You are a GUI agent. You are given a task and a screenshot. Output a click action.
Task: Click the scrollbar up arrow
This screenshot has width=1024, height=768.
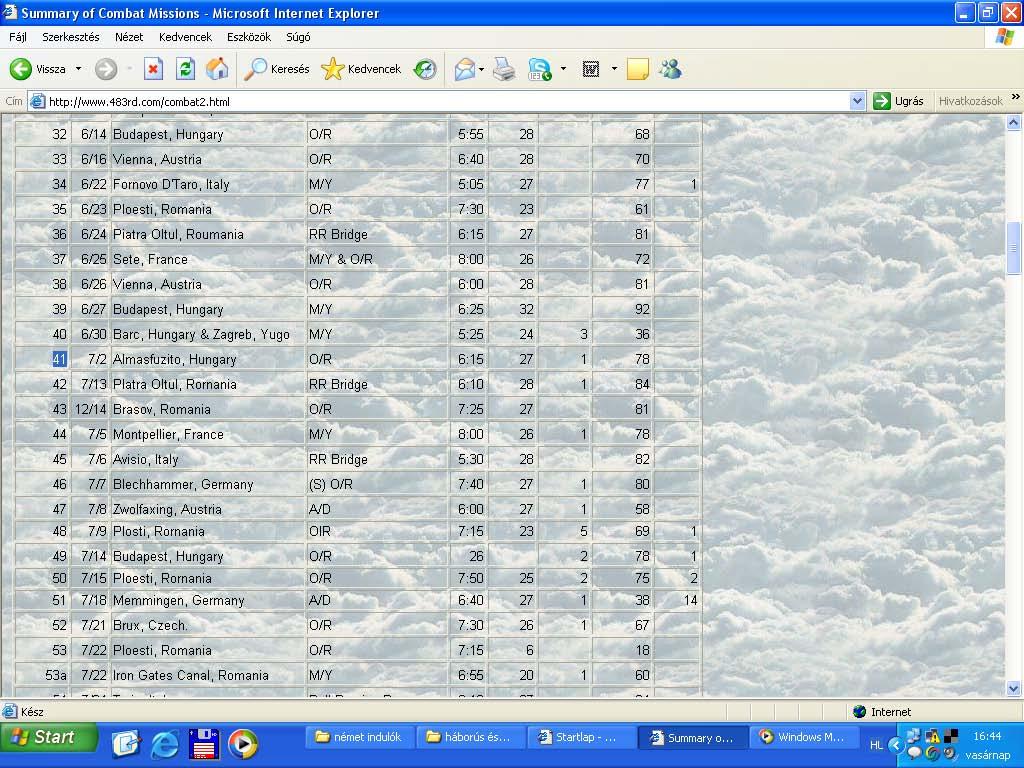click(x=1013, y=122)
